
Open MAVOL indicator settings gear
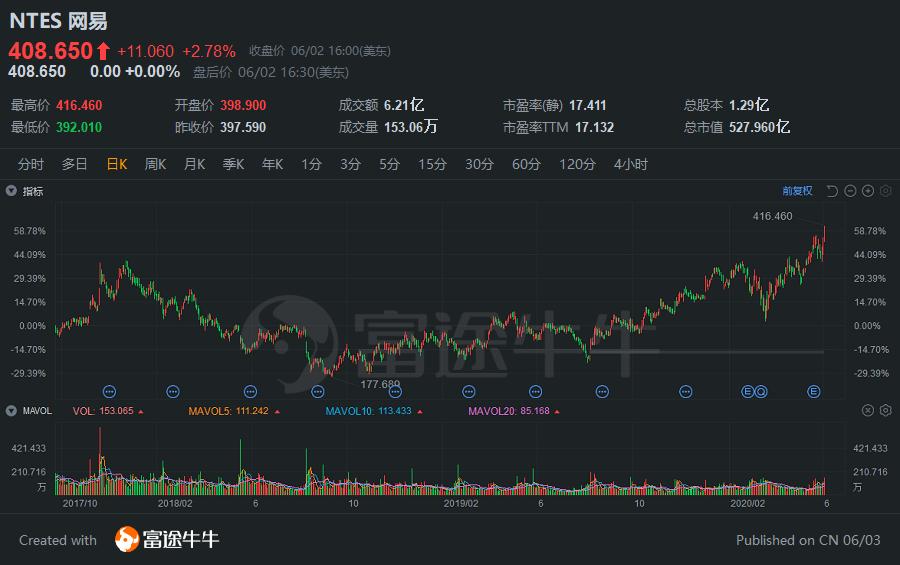(x=886, y=410)
